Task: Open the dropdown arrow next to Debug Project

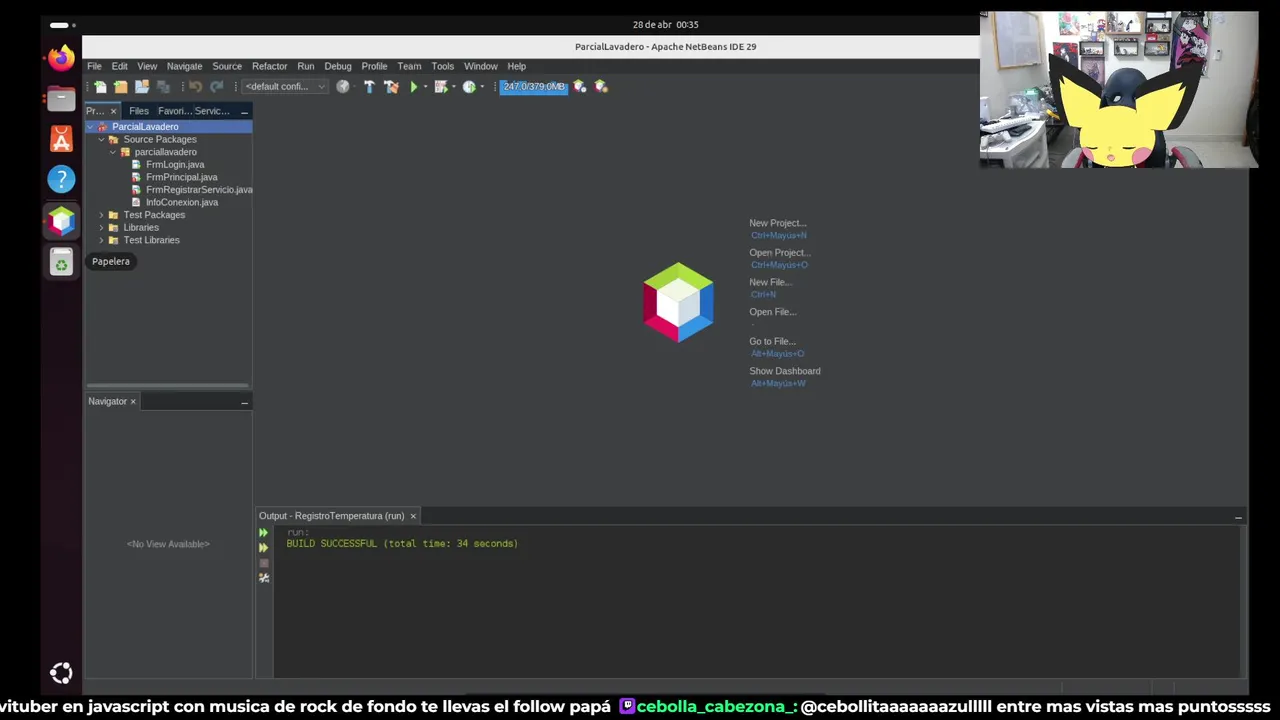Action: click(452, 87)
